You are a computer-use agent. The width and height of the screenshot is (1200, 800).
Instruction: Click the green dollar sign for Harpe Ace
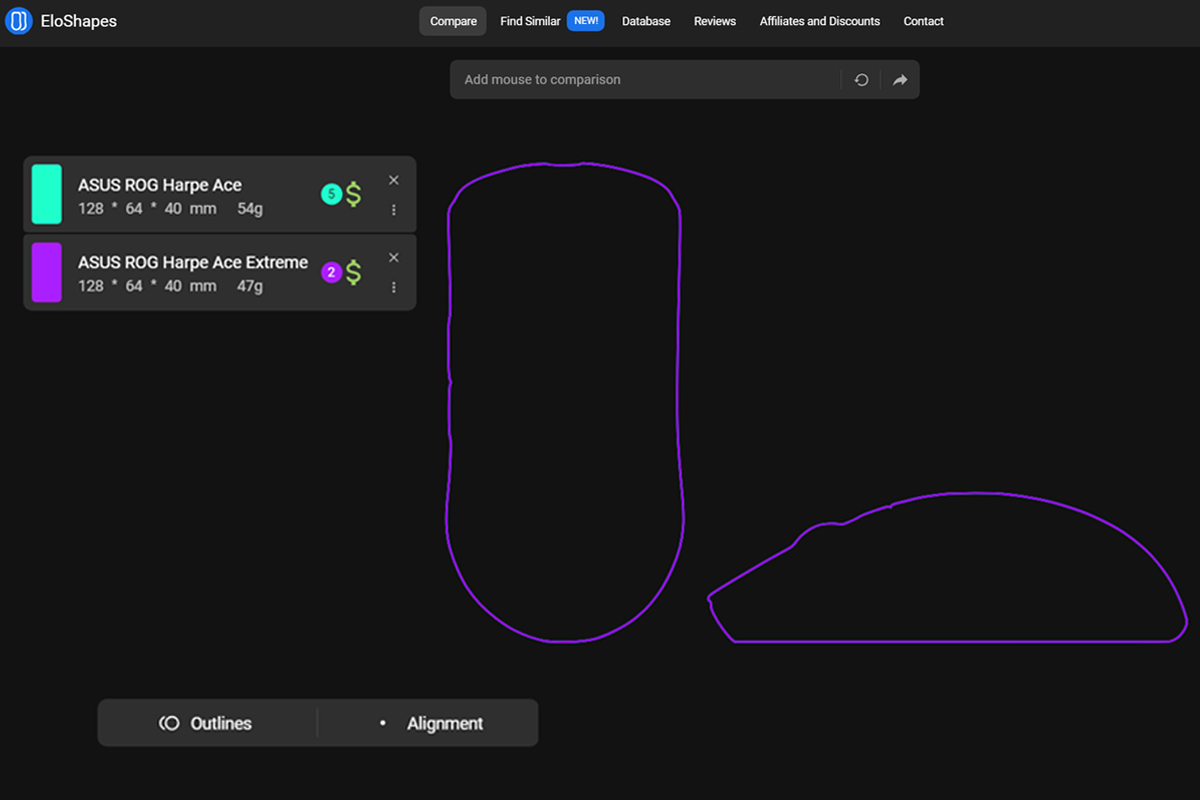pos(354,194)
